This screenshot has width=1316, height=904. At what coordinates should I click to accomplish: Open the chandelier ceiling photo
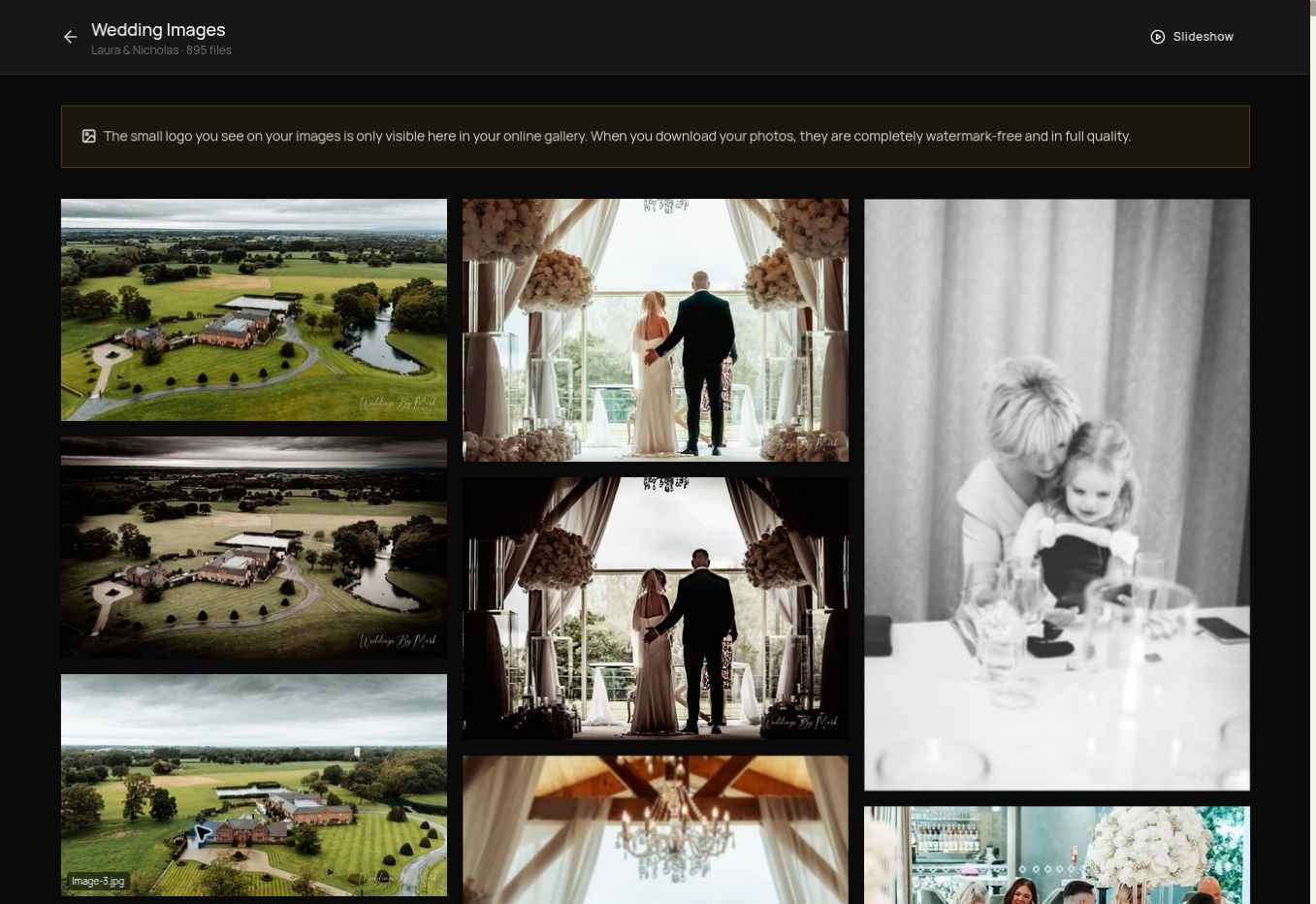point(656,829)
